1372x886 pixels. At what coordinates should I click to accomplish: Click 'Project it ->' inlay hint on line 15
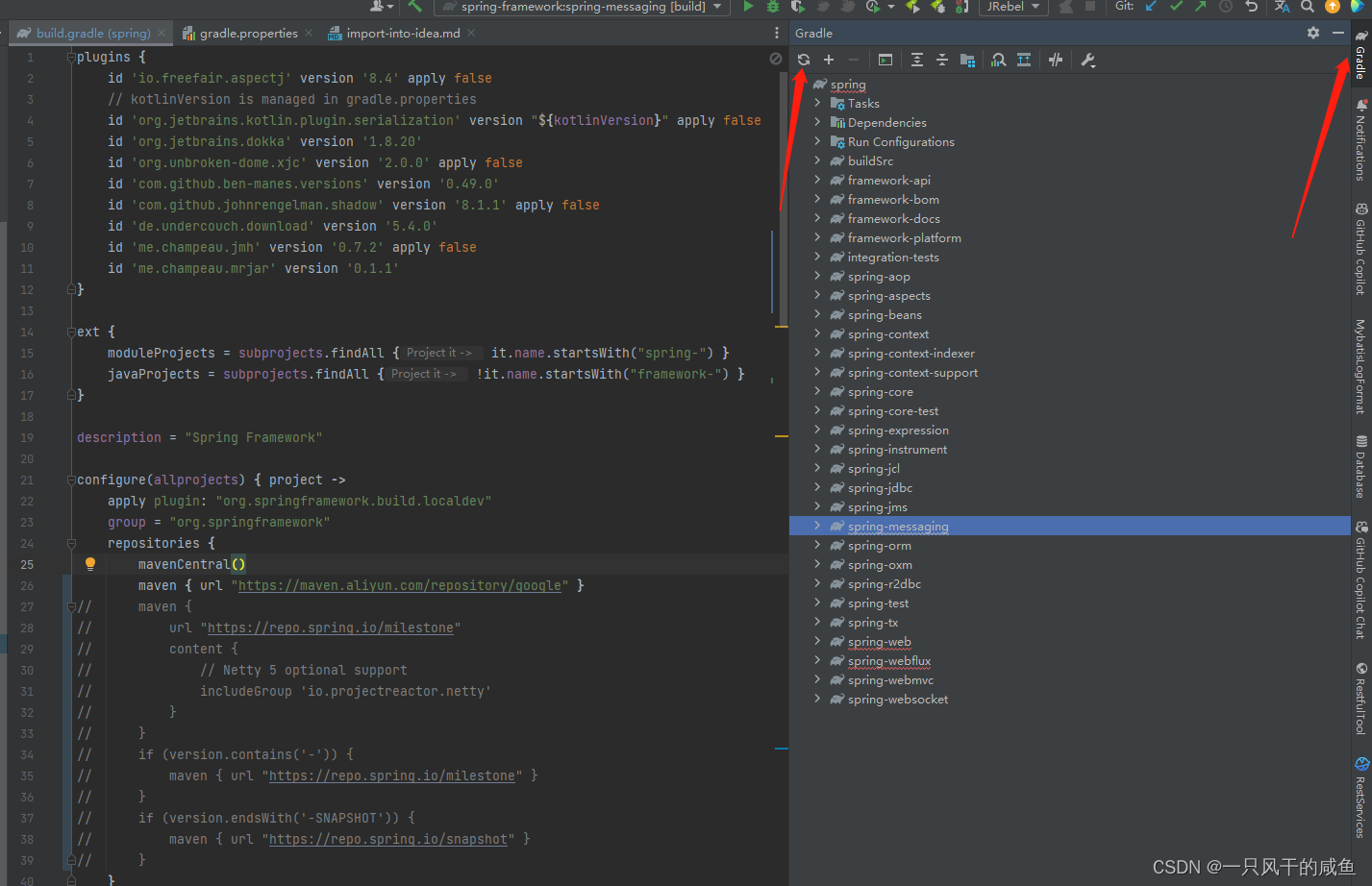tap(439, 353)
